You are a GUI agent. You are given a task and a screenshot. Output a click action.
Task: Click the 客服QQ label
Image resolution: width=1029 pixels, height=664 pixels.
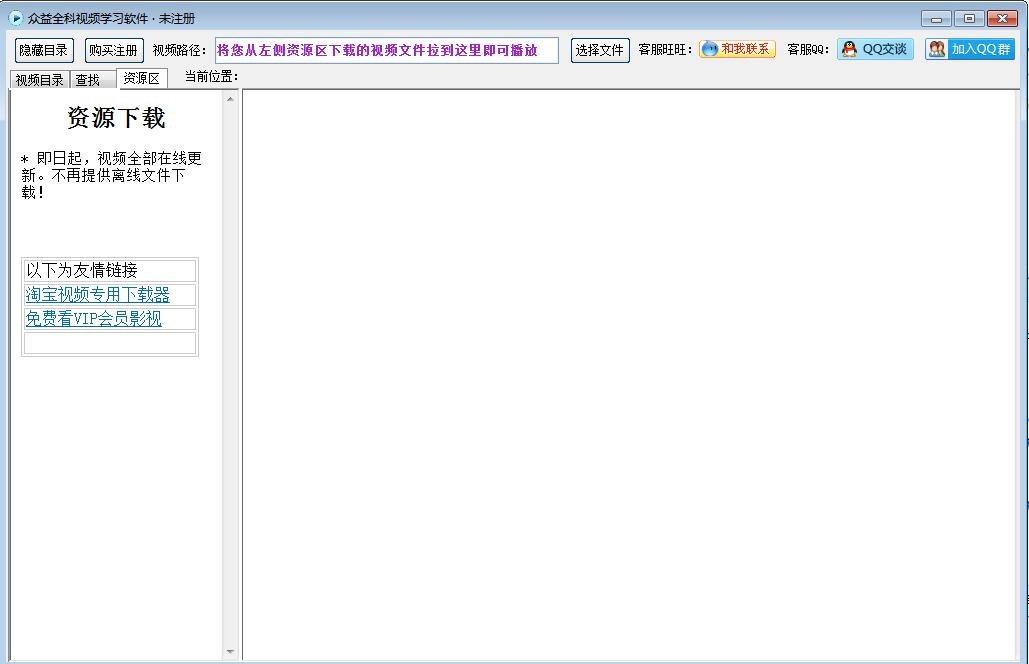pos(808,49)
